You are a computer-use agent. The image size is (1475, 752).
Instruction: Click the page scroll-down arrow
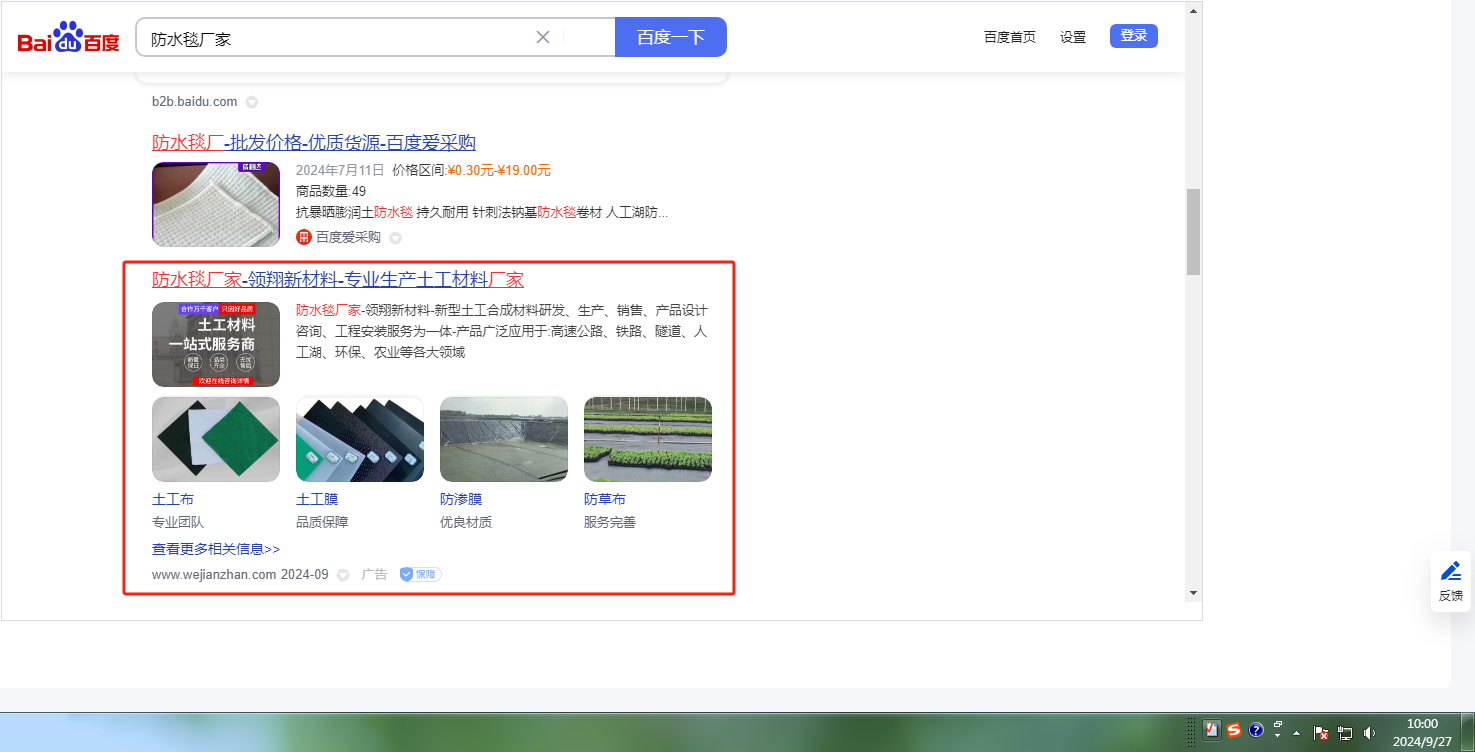point(1193,593)
